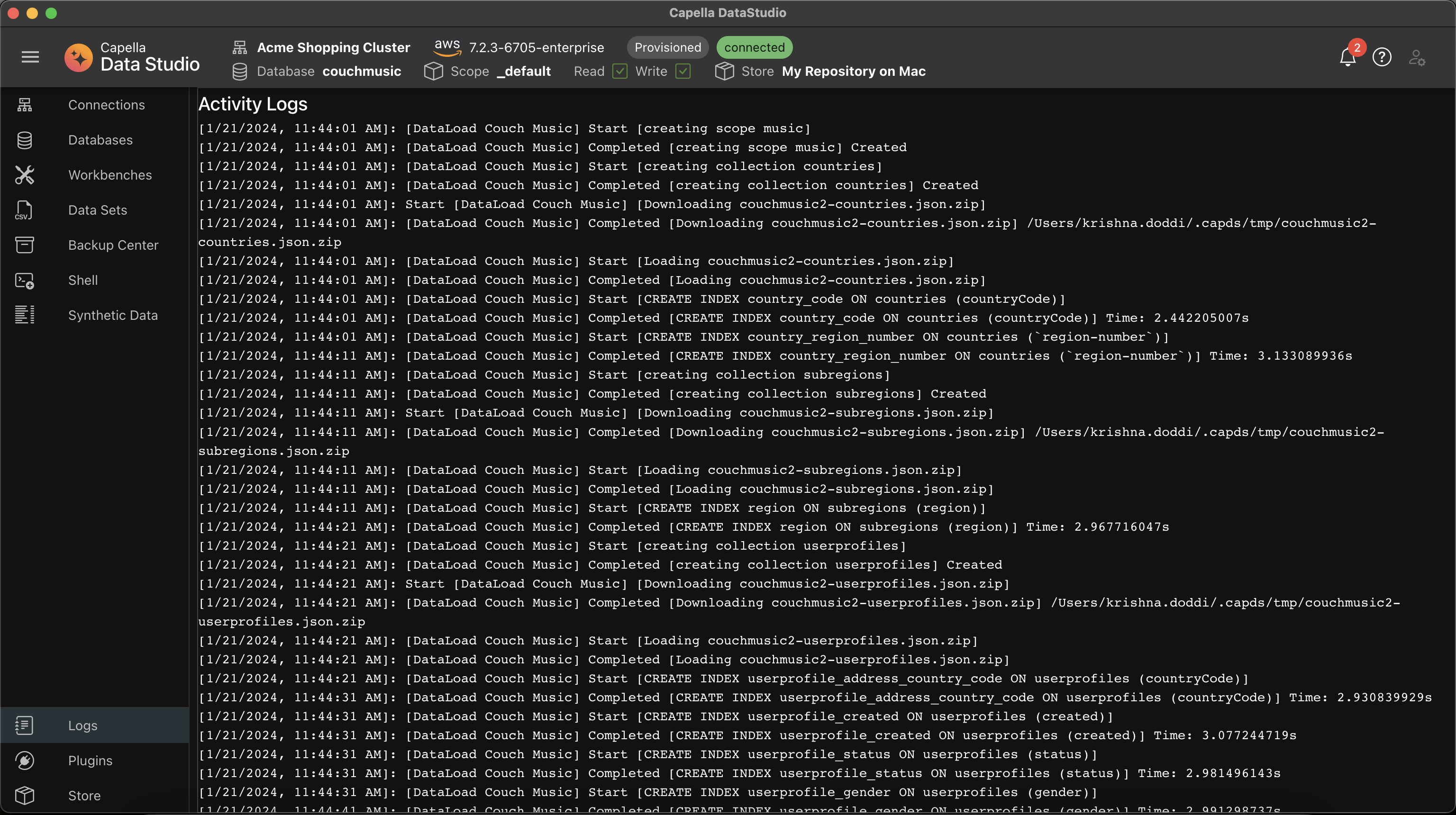Open user account profile icon
The width and height of the screenshot is (1456, 815).
point(1417,58)
